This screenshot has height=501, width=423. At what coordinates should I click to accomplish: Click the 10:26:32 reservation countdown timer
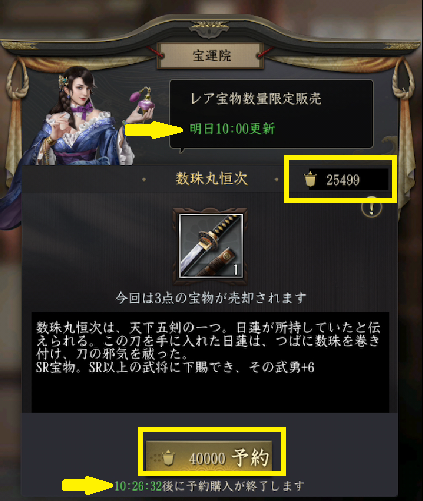click(x=138, y=486)
